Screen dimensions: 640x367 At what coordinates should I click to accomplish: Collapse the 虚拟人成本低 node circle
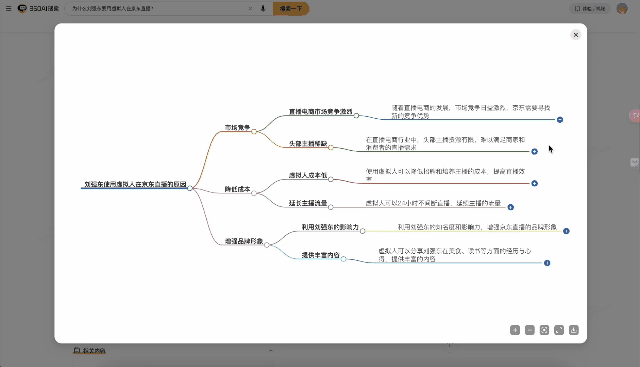331,179
